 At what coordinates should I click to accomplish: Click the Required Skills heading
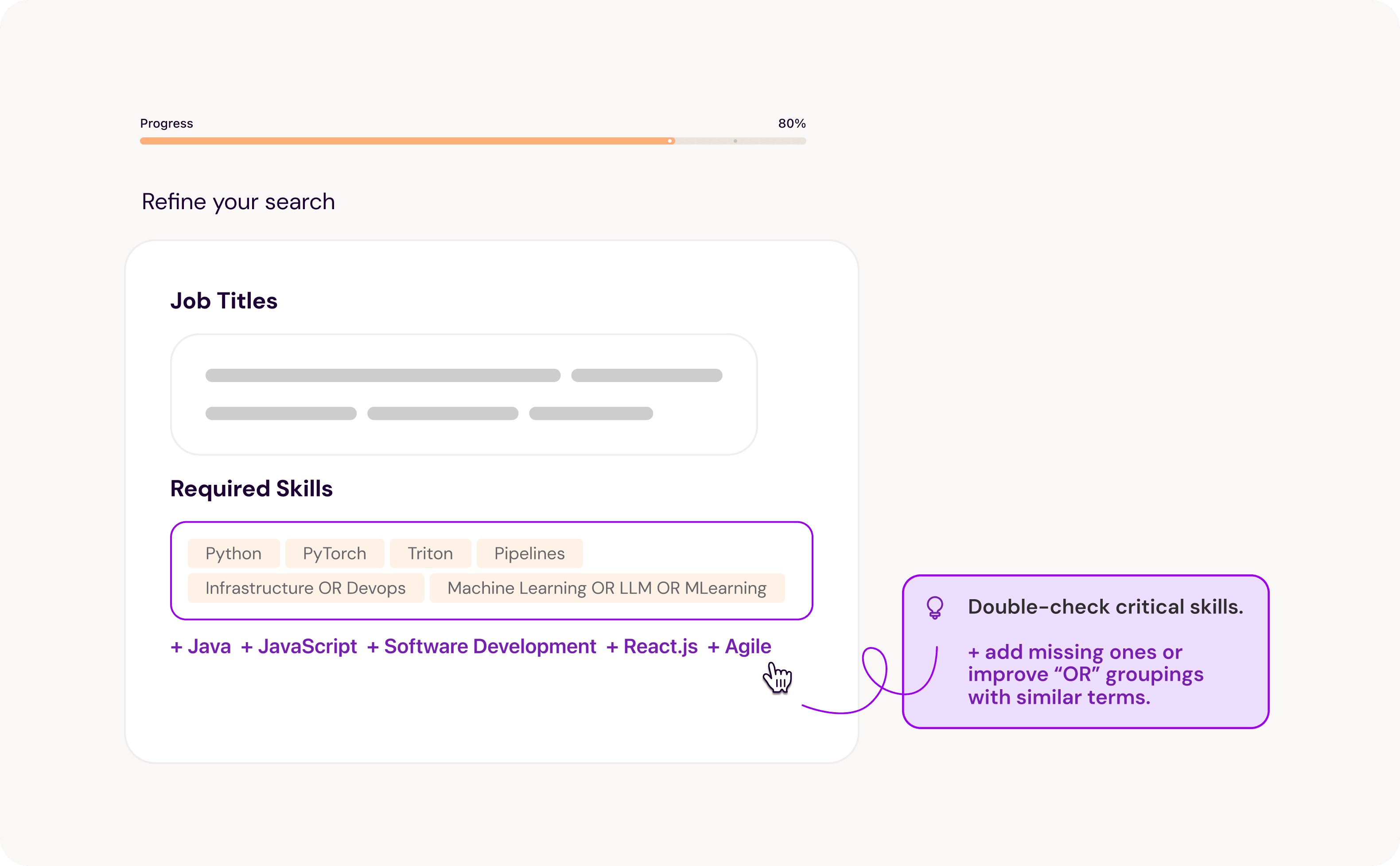tap(251, 489)
